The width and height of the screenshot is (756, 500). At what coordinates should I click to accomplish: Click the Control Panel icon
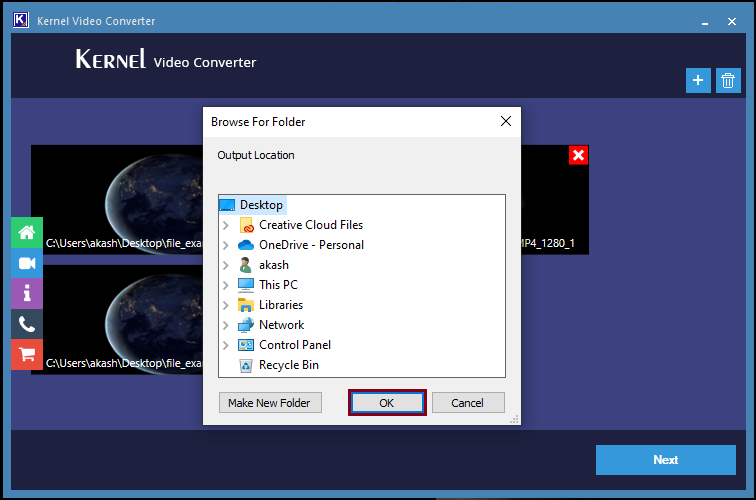point(246,345)
